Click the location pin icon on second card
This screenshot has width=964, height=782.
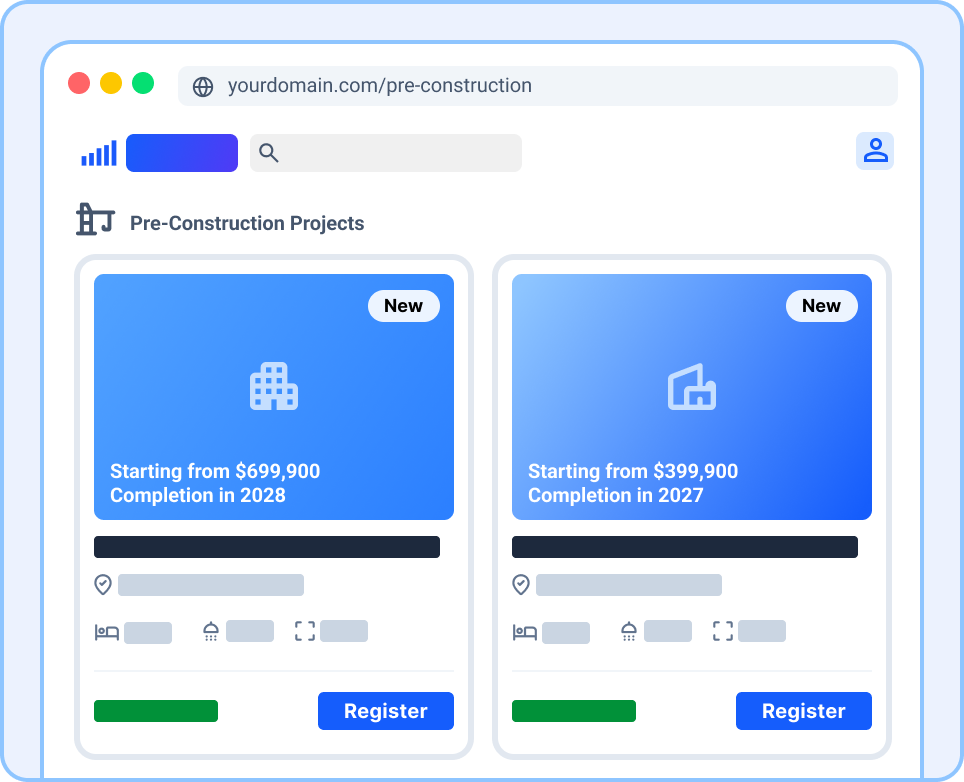(521, 585)
